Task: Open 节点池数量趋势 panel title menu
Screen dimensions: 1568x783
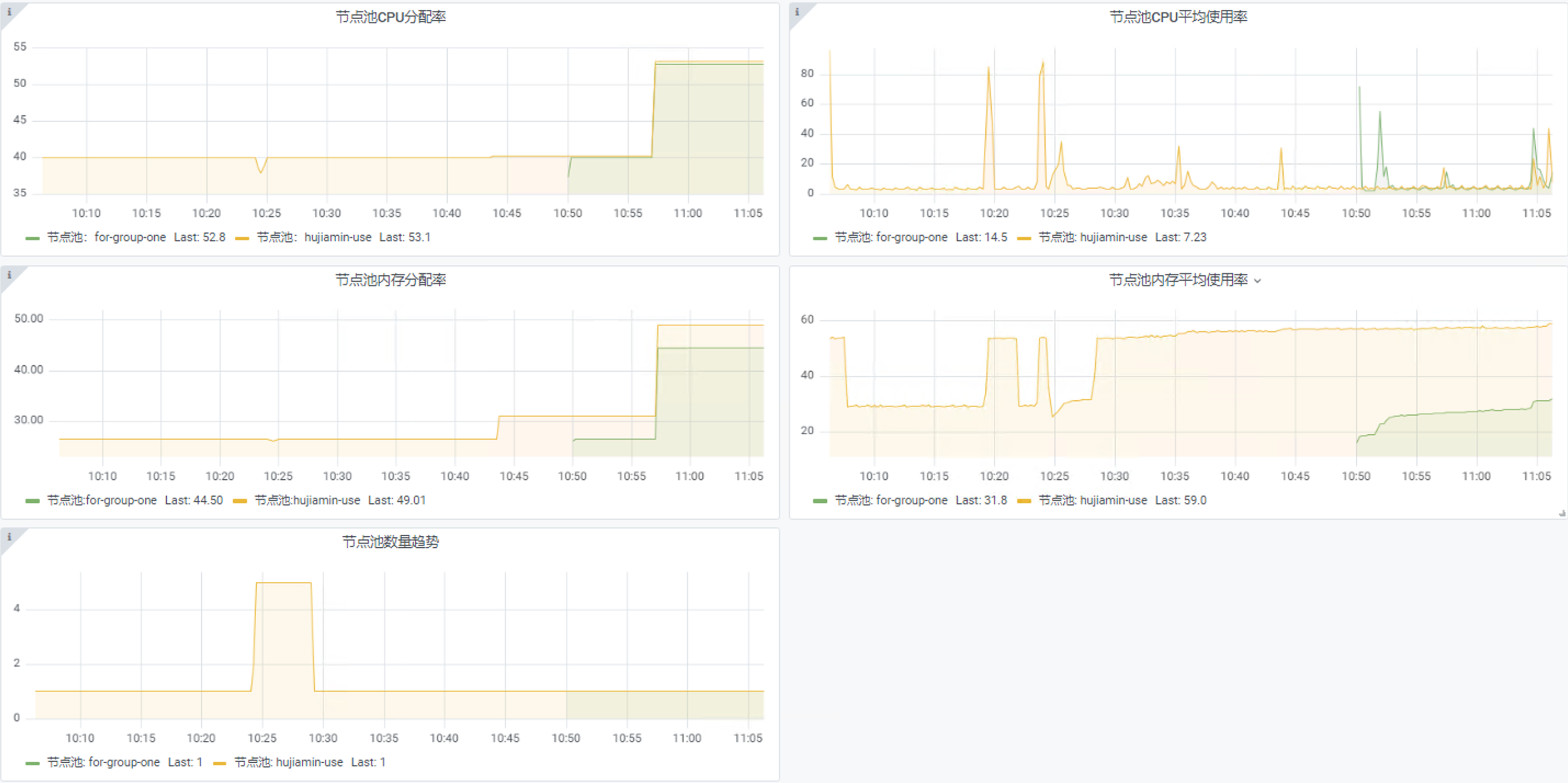Action: pyautogui.click(x=390, y=542)
